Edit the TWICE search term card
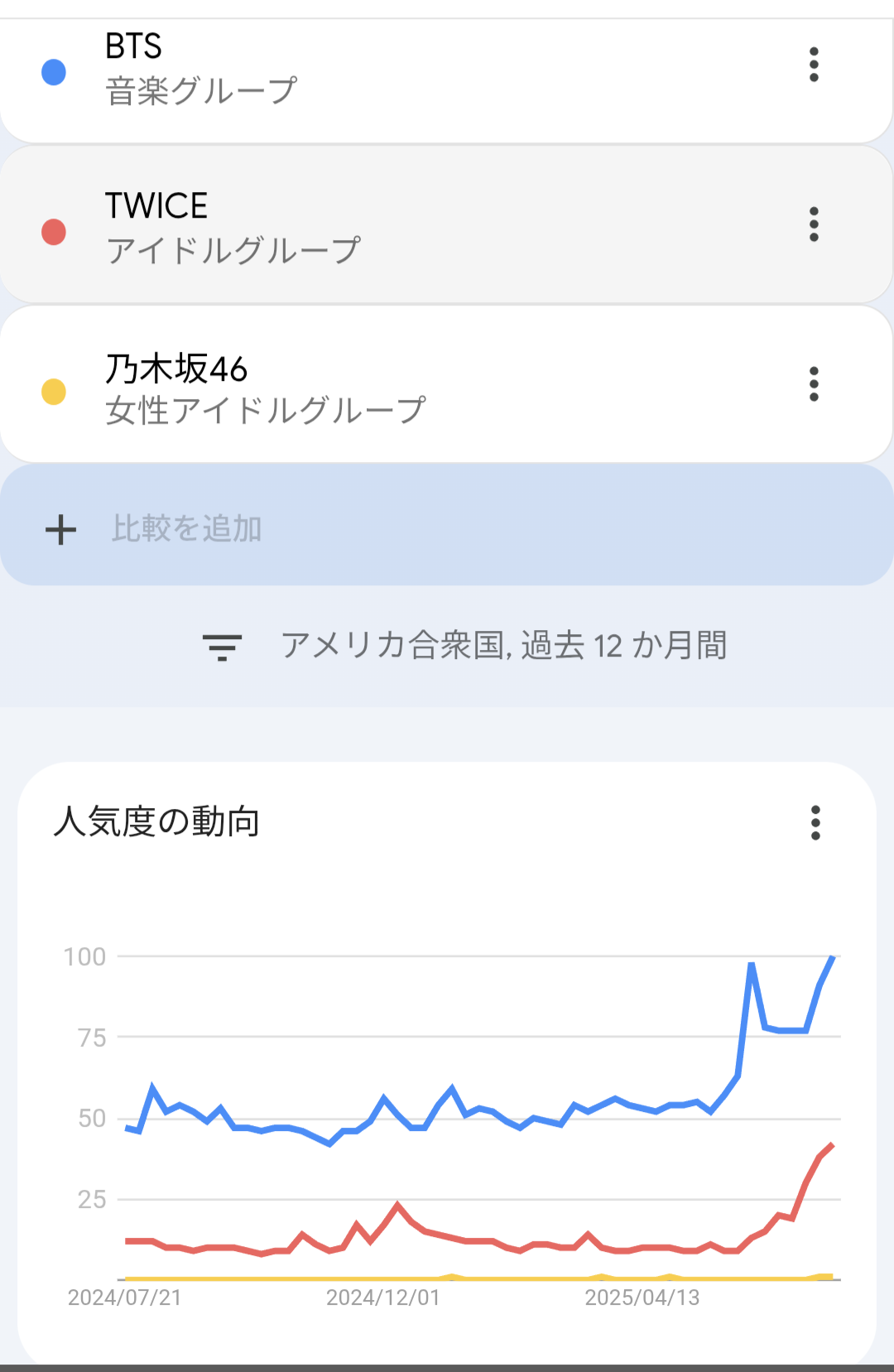894x1372 pixels. (447, 224)
